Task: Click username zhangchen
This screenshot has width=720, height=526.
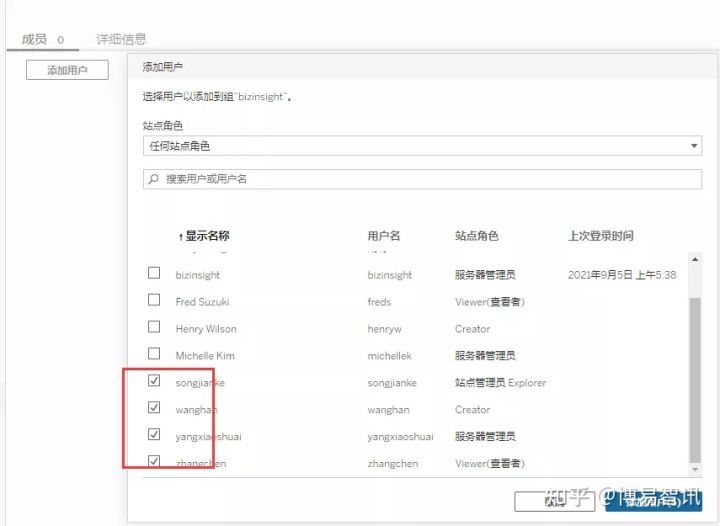Action: point(393,464)
